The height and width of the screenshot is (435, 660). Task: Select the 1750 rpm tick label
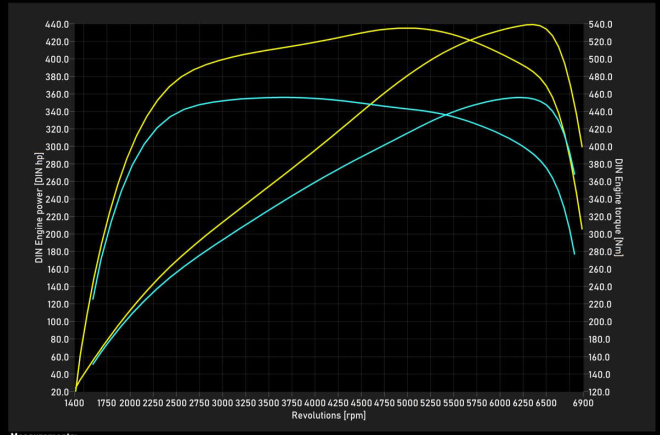click(x=108, y=402)
